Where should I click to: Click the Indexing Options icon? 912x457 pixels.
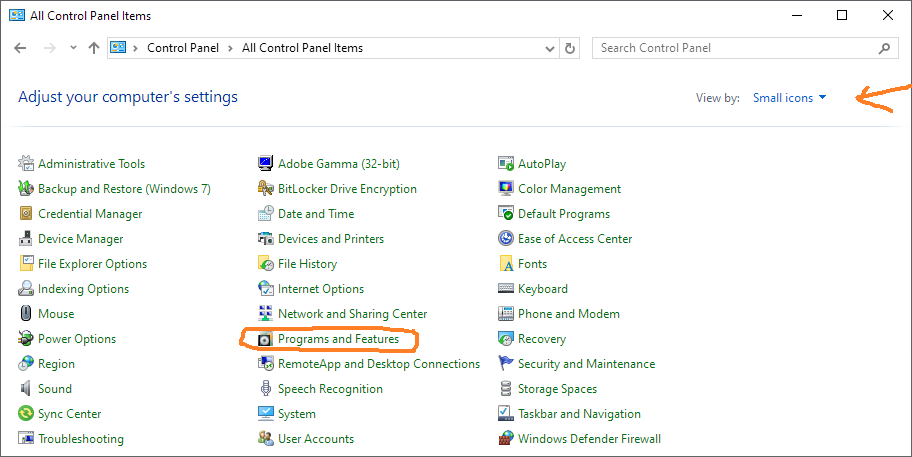(x=26, y=288)
